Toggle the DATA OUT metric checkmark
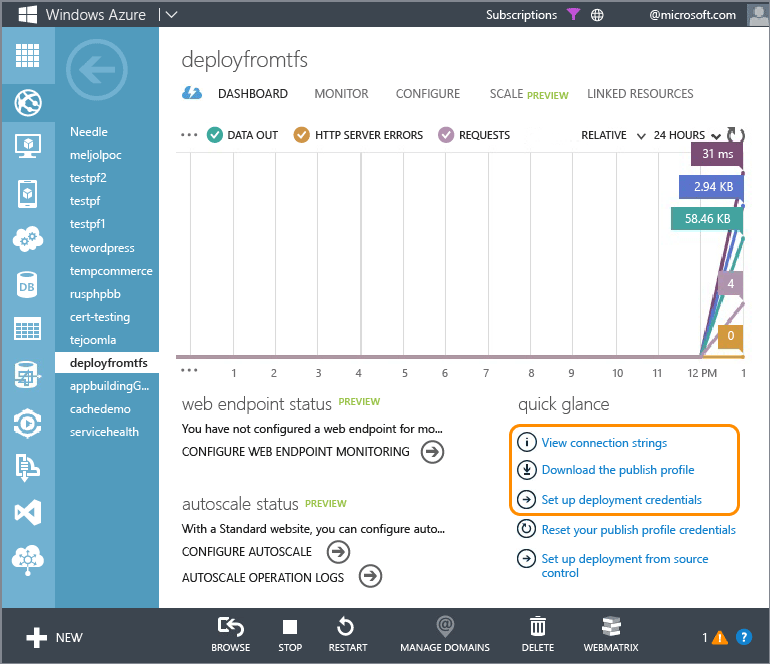 pos(215,135)
